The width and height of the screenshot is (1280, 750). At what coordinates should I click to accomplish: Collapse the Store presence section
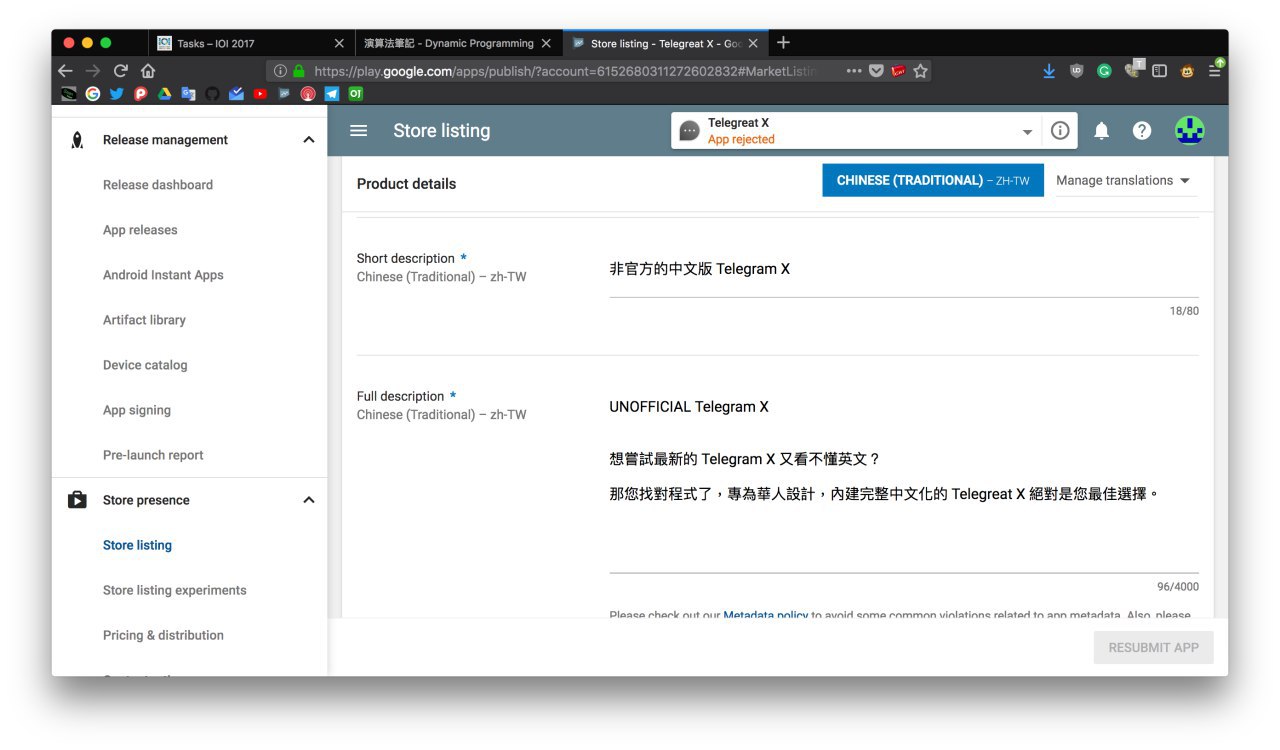click(x=309, y=500)
